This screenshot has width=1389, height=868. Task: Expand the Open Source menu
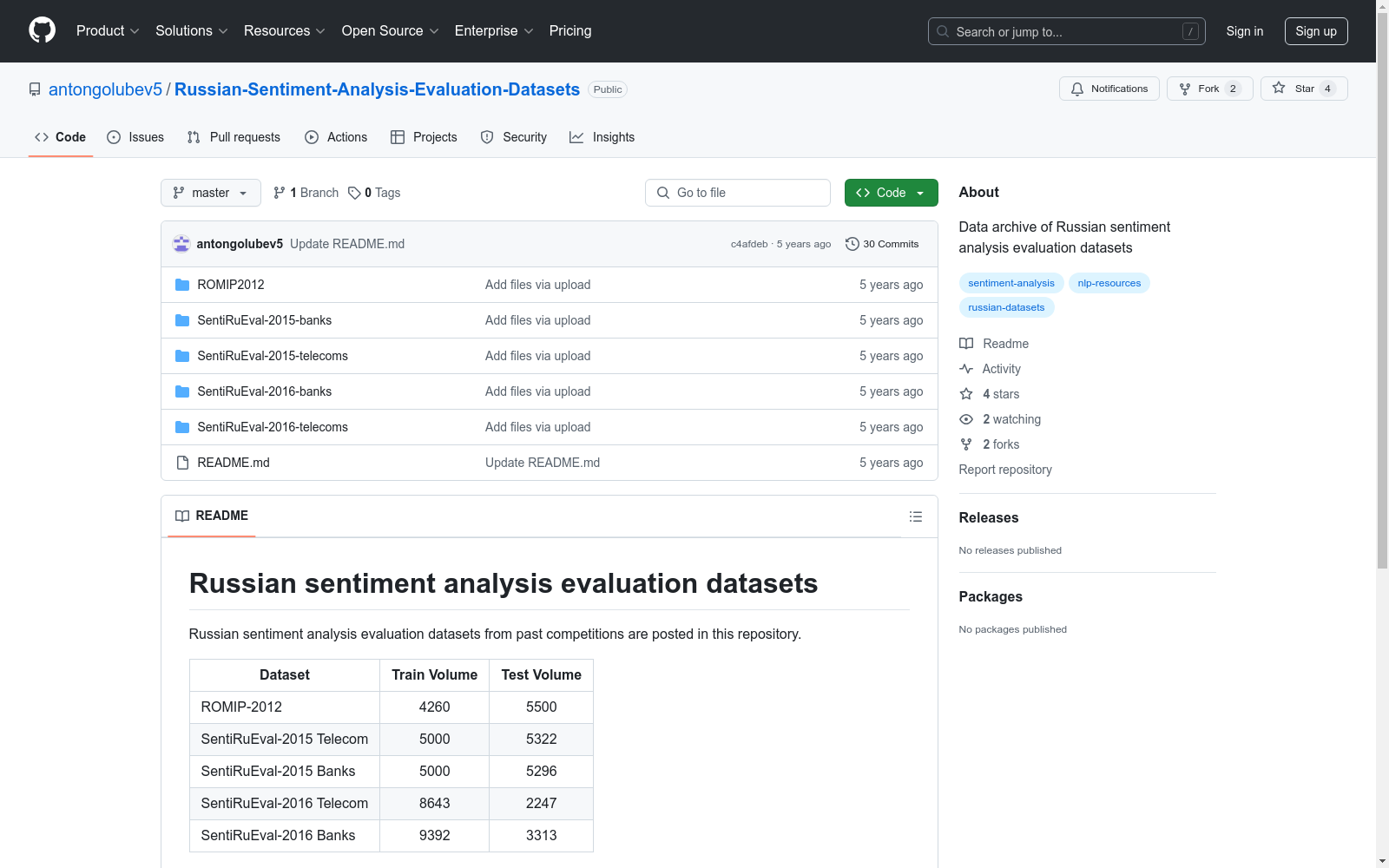[x=391, y=31]
